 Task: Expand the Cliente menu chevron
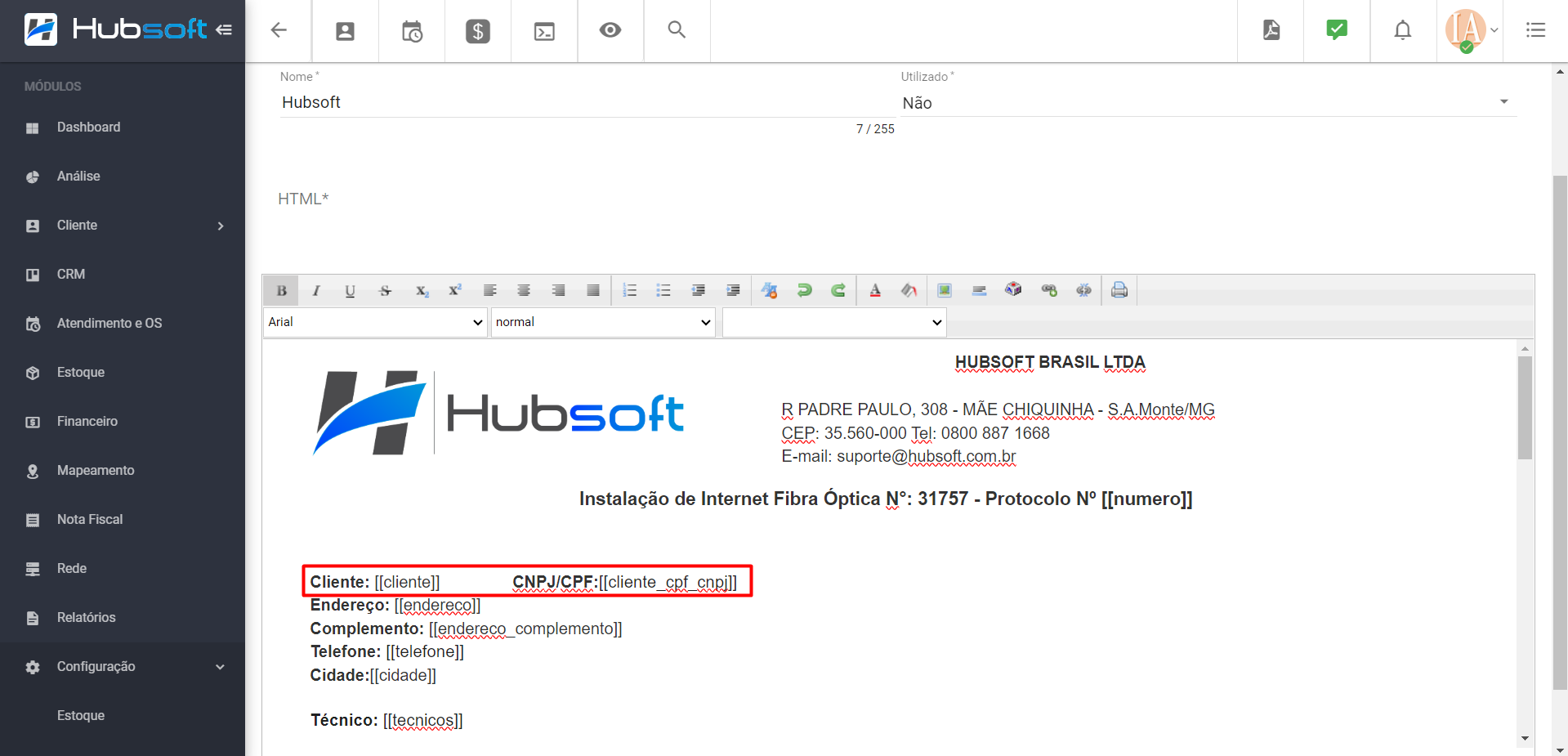(x=221, y=226)
